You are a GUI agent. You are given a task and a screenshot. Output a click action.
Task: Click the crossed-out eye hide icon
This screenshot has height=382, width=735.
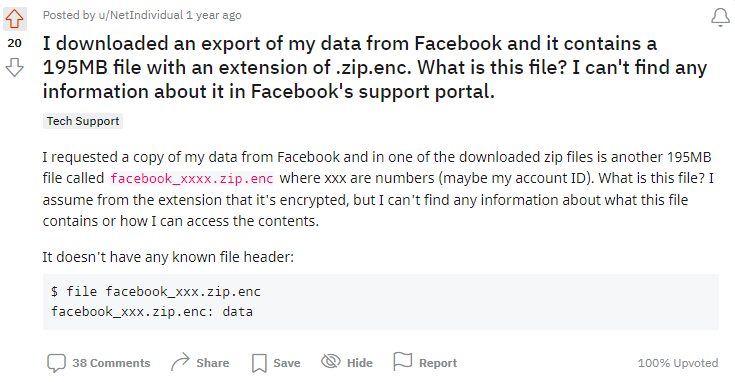coord(330,361)
